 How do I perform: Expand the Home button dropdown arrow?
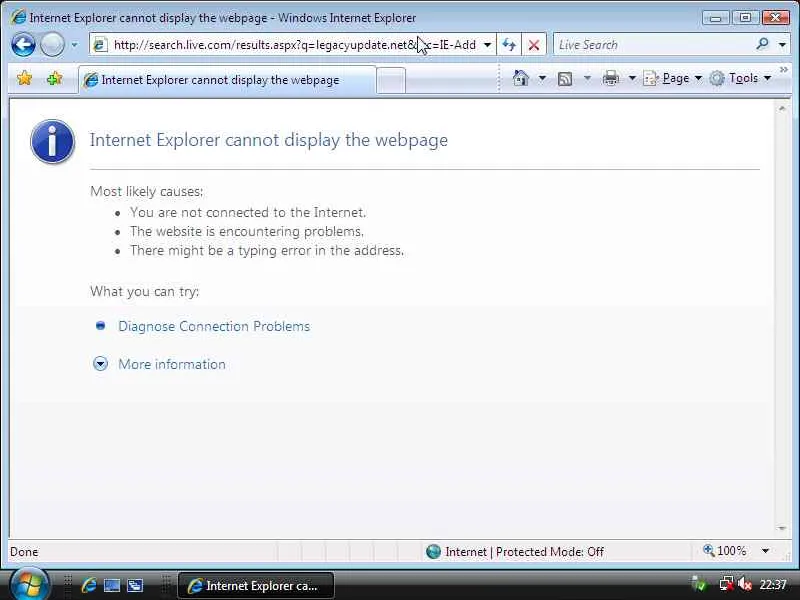[x=542, y=78]
